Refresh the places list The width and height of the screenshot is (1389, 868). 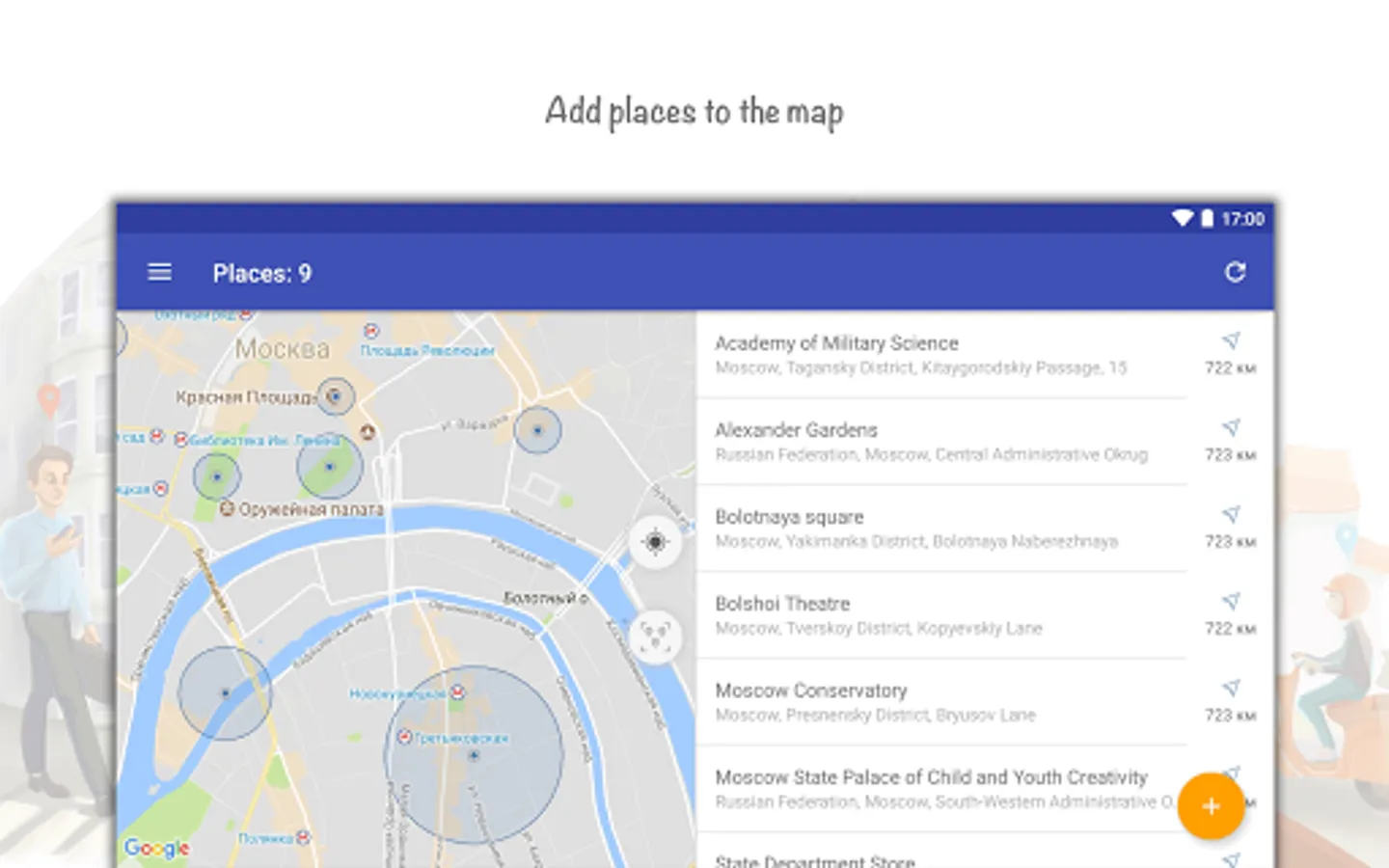pos(1235,273)
